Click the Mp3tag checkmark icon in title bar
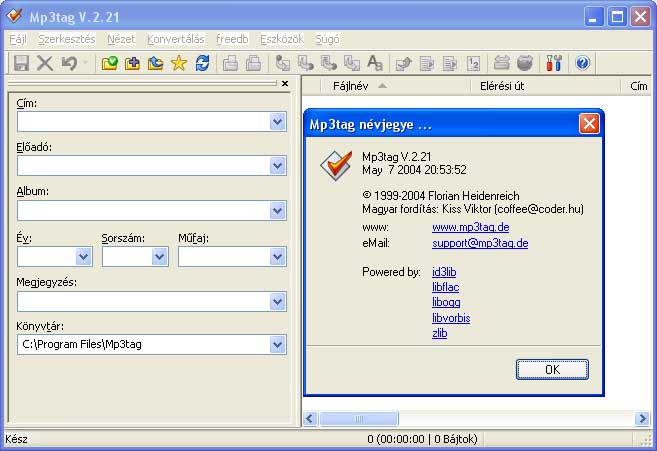Viewport: 657px width, 451px height. pyautogui.click(x=15, y=16)
